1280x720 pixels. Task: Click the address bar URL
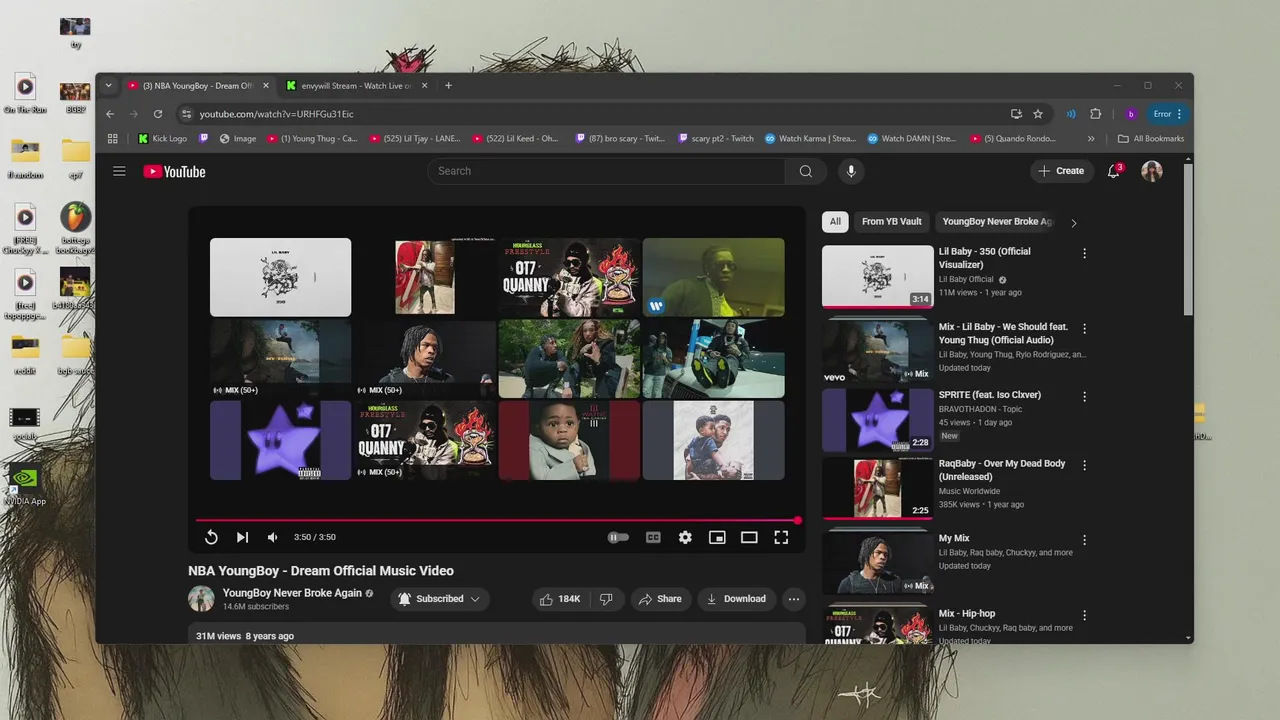pyautogui.click(x=276, y=114)
